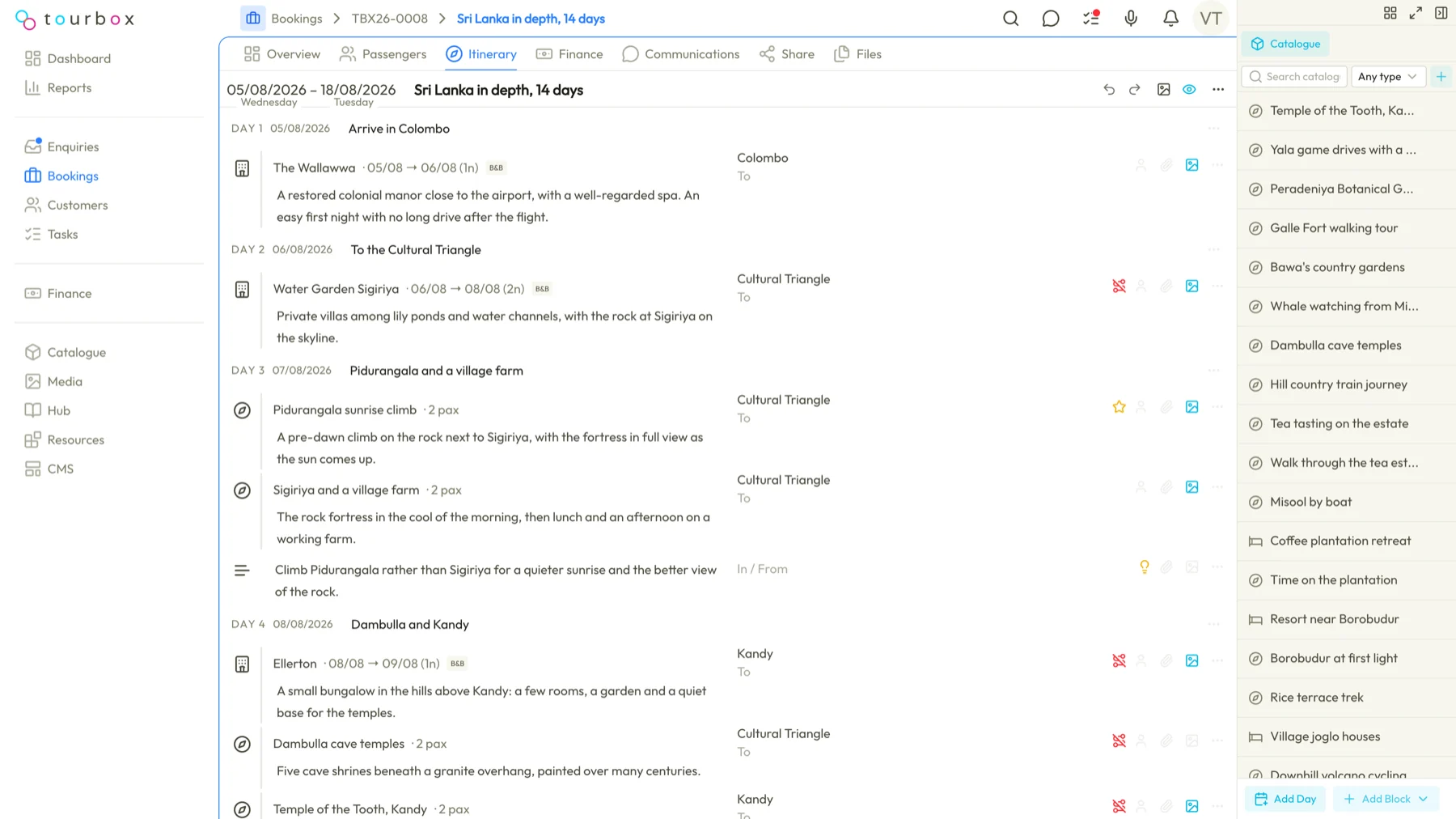Toggle the side panel layout icon

[1441, 13]
